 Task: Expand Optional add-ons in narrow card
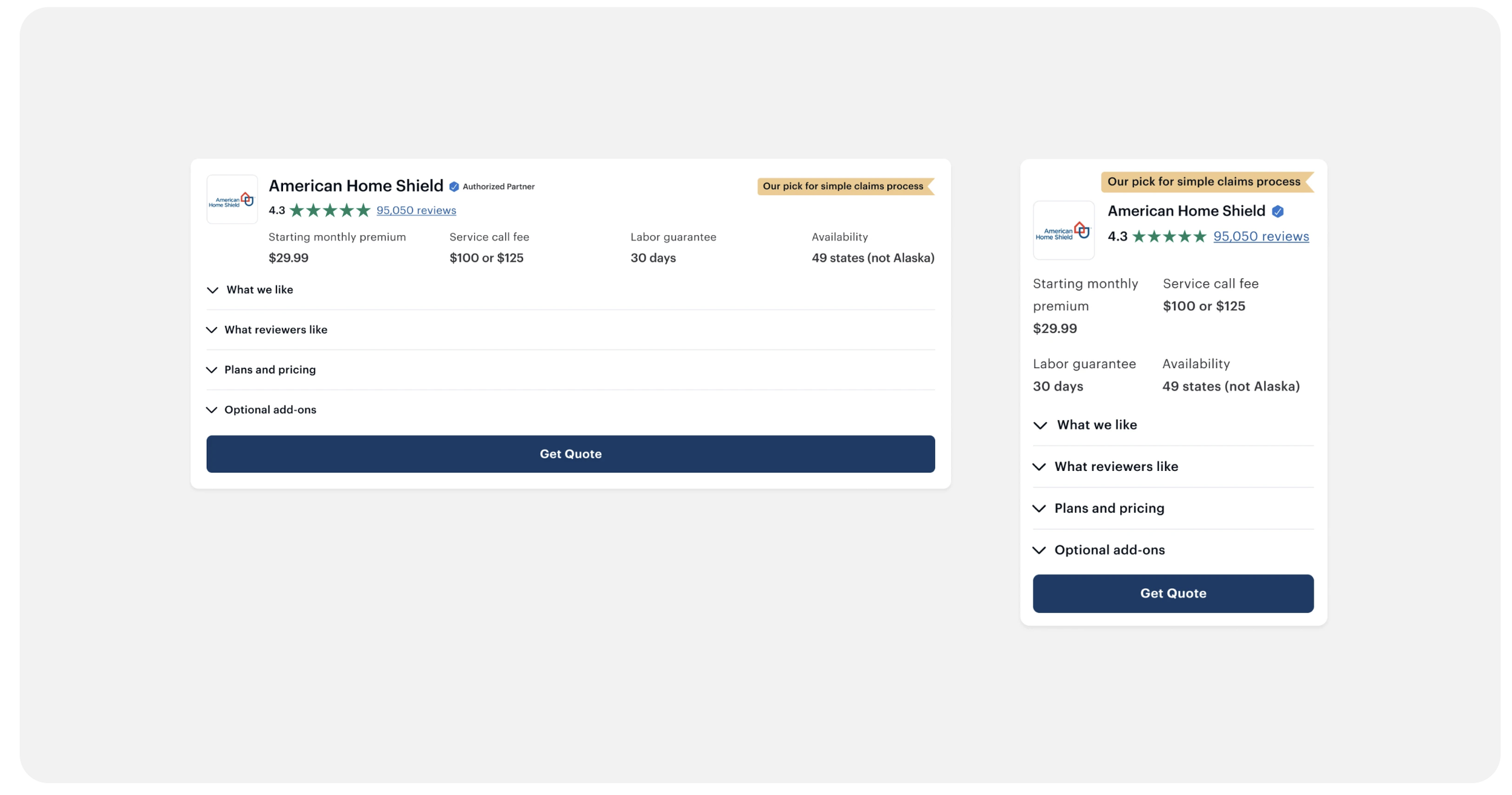[x=1109, y=550]
